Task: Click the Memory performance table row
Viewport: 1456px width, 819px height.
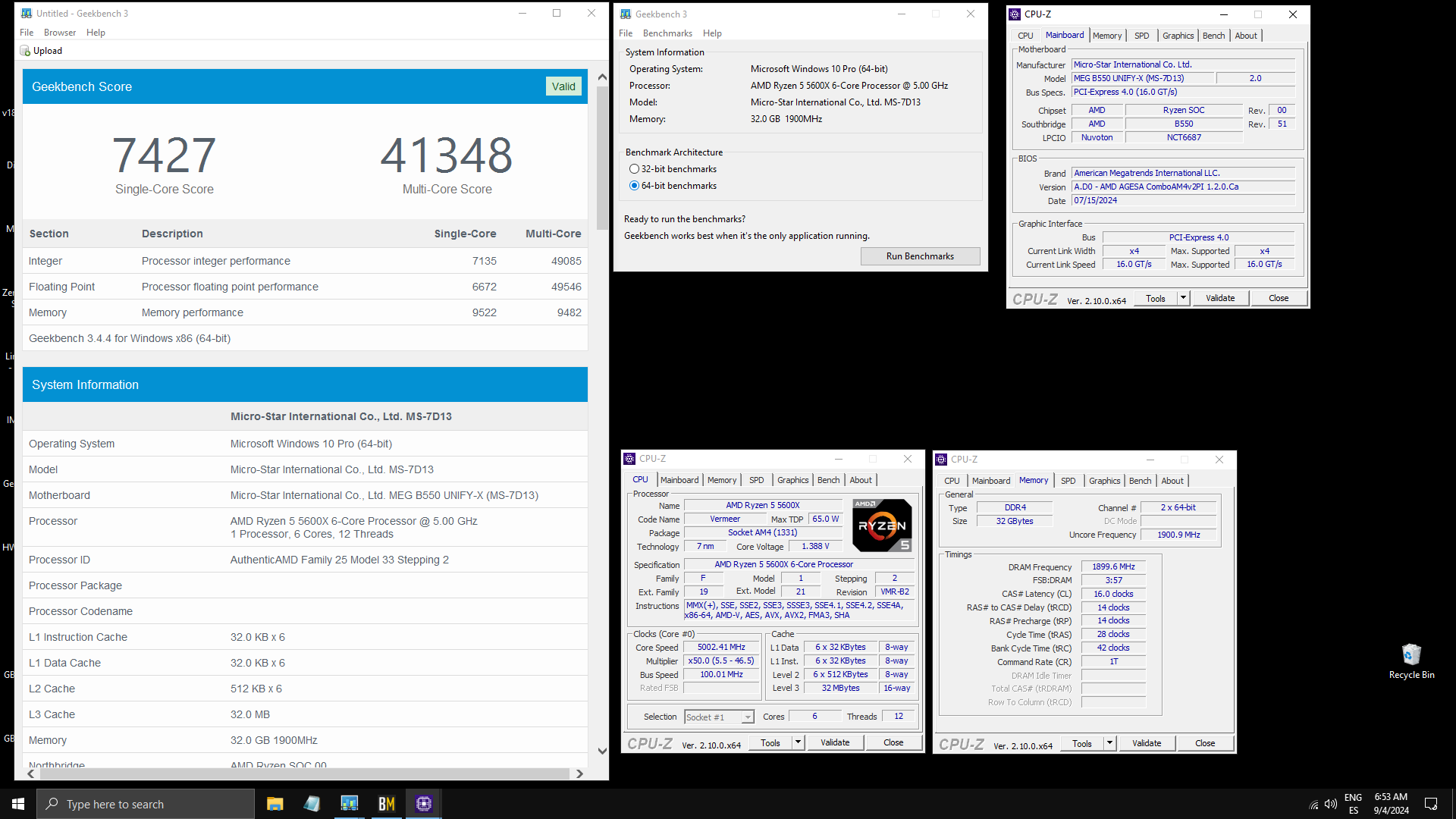Action: point(305,312)
